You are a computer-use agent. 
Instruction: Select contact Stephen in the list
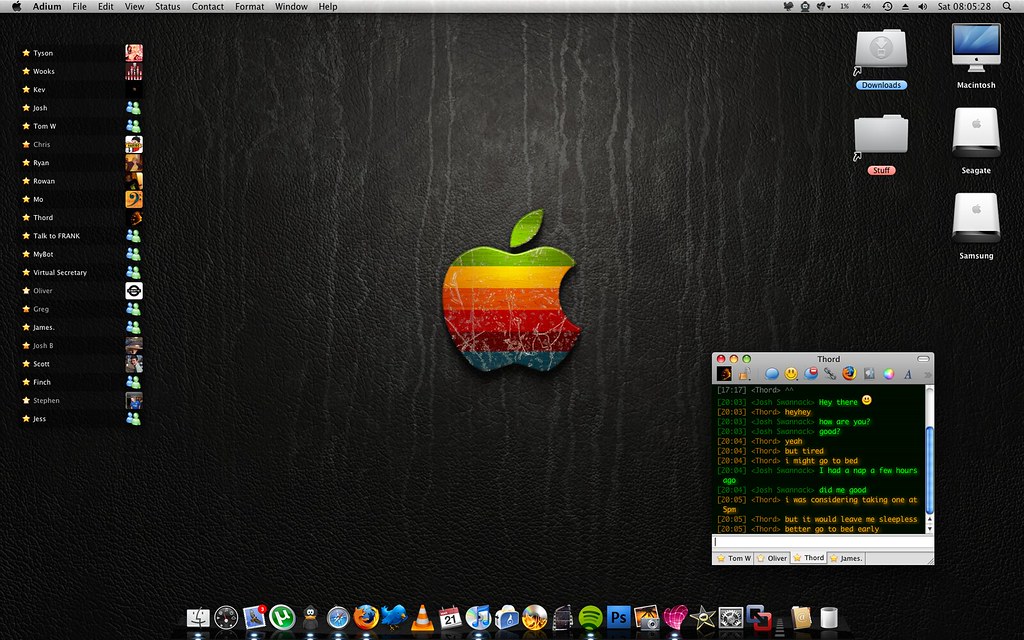click(82, 400)
